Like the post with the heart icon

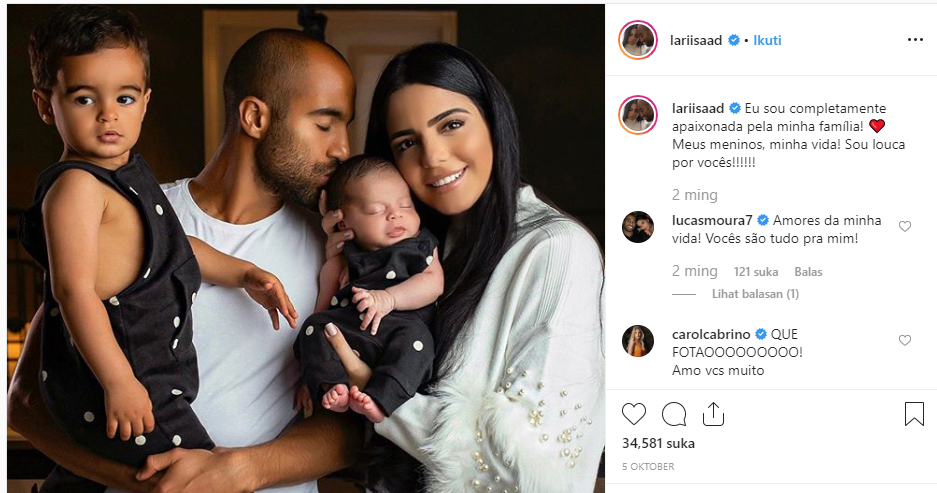tap(634, 414)
